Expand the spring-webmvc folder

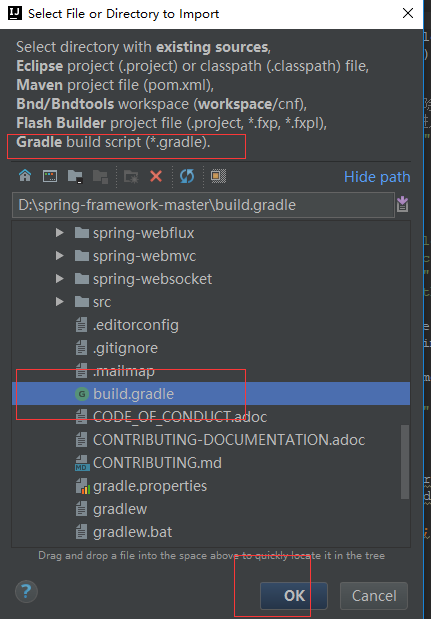(60, 256)
